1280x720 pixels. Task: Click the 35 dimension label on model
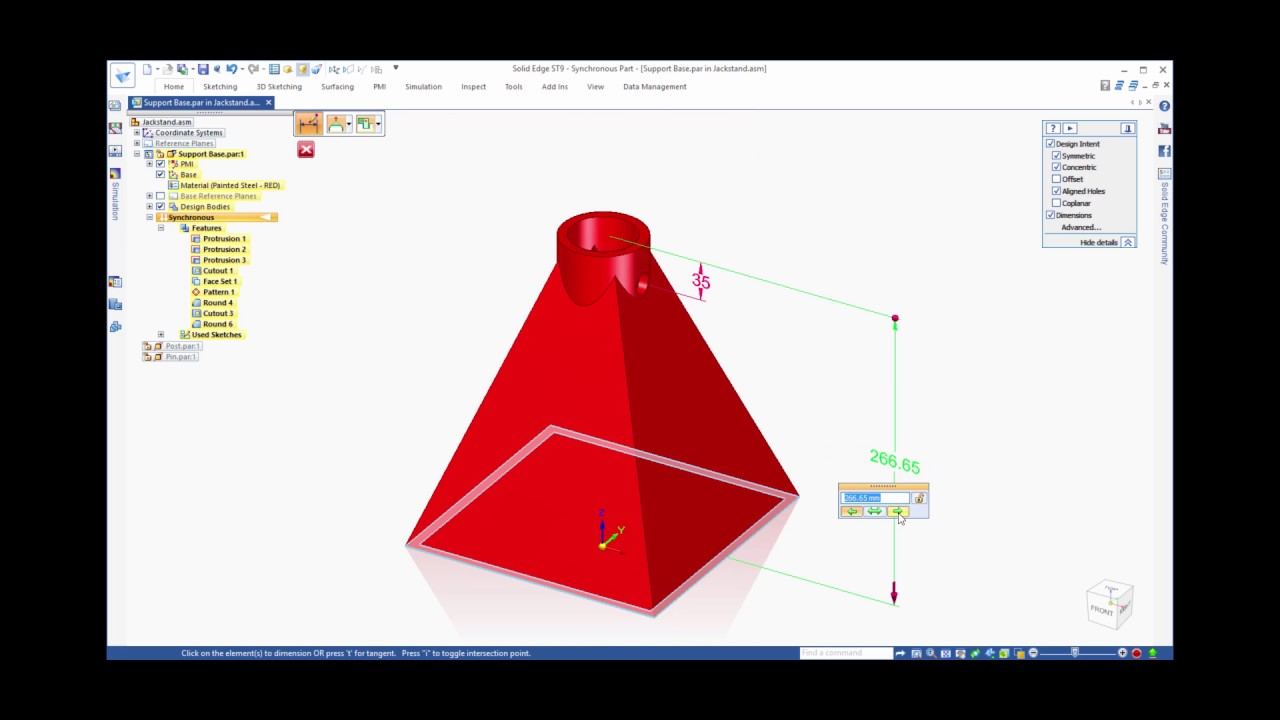point(701,282)
